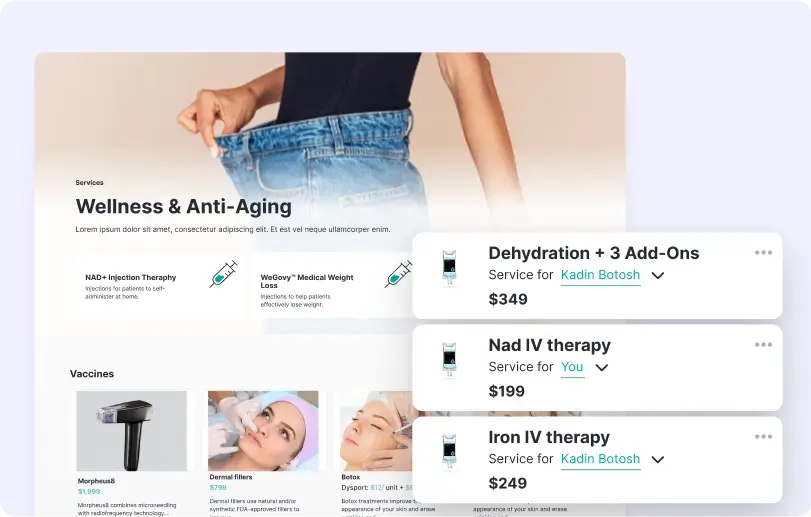Expand the recipient chevron on Iron IV therapy
Screen dimensions: 811x517
(657, 460)
